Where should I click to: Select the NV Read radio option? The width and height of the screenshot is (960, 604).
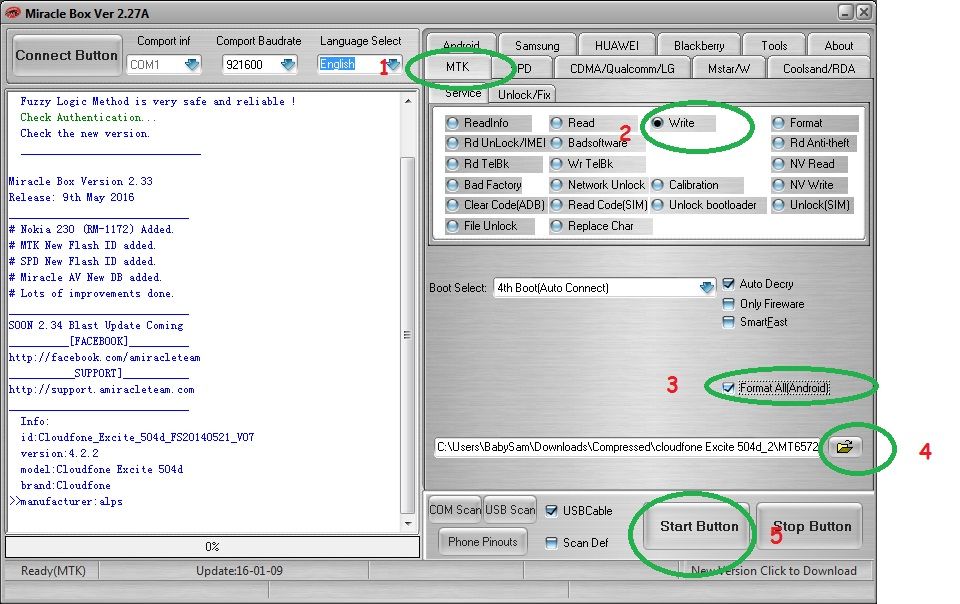click(778, 164)
